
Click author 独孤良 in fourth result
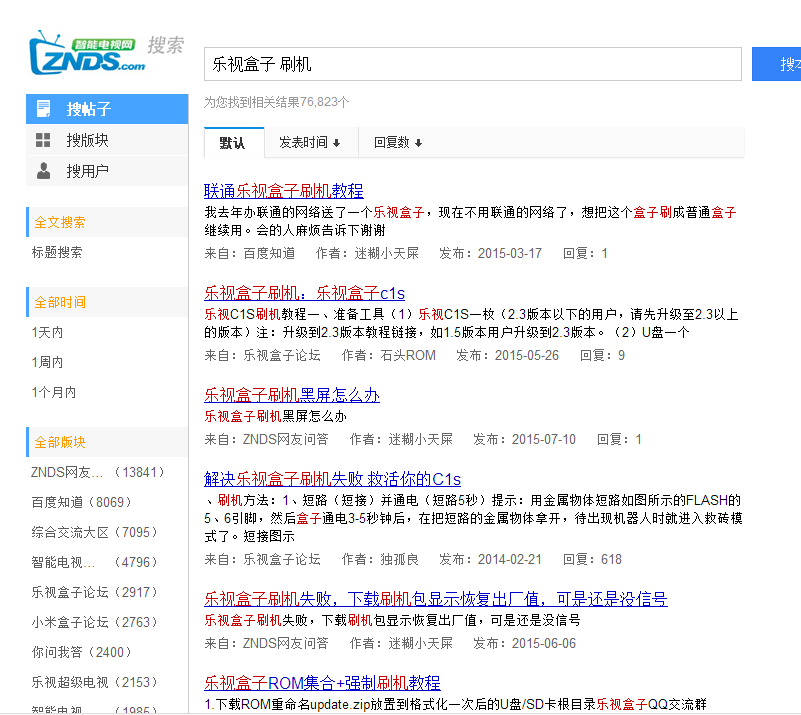point(399,559)
